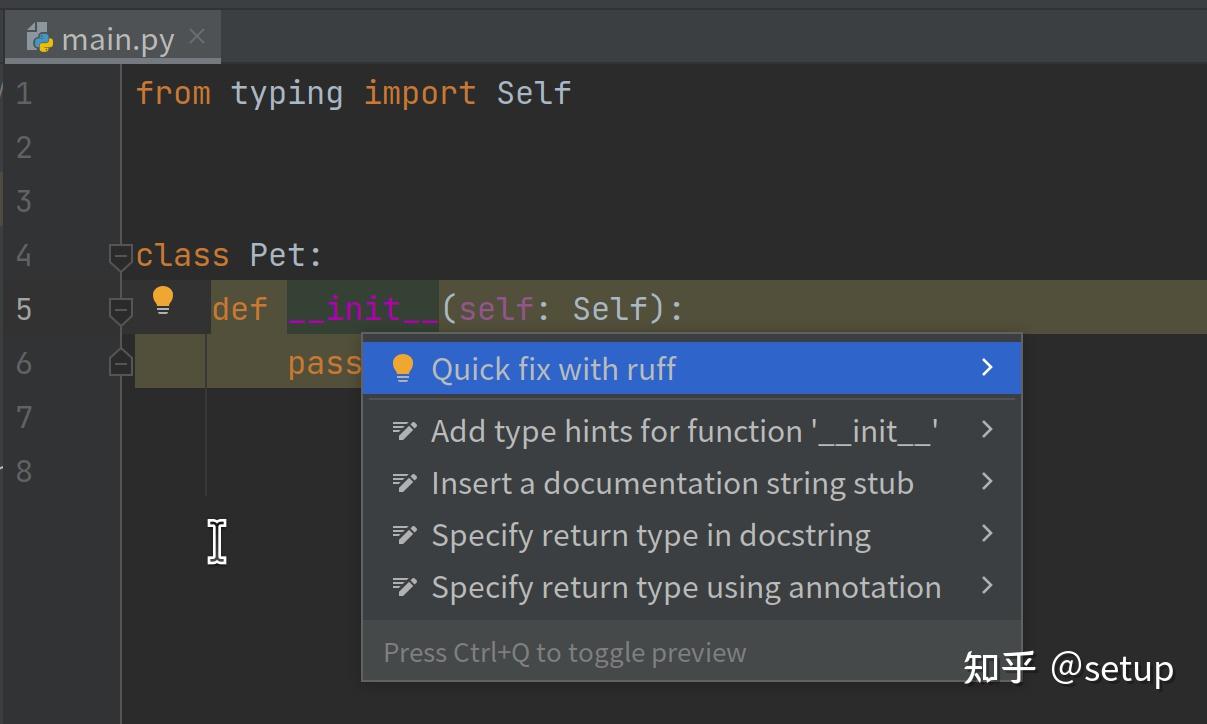
Task: Click the bulb icon beside 'Quick fix with ruff'
Action: pyautogui.click(x=403, y=368)
